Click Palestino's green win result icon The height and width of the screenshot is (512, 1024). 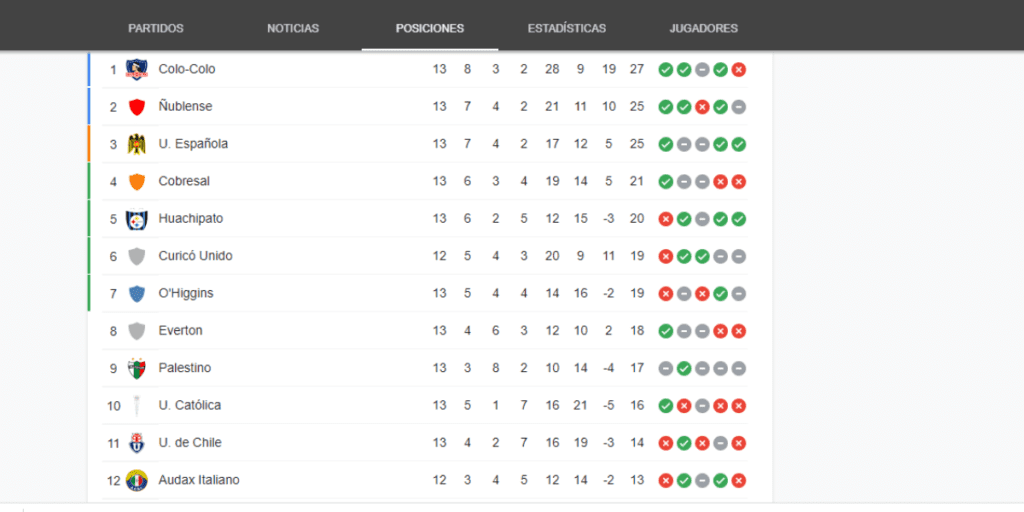pos(684,368)
